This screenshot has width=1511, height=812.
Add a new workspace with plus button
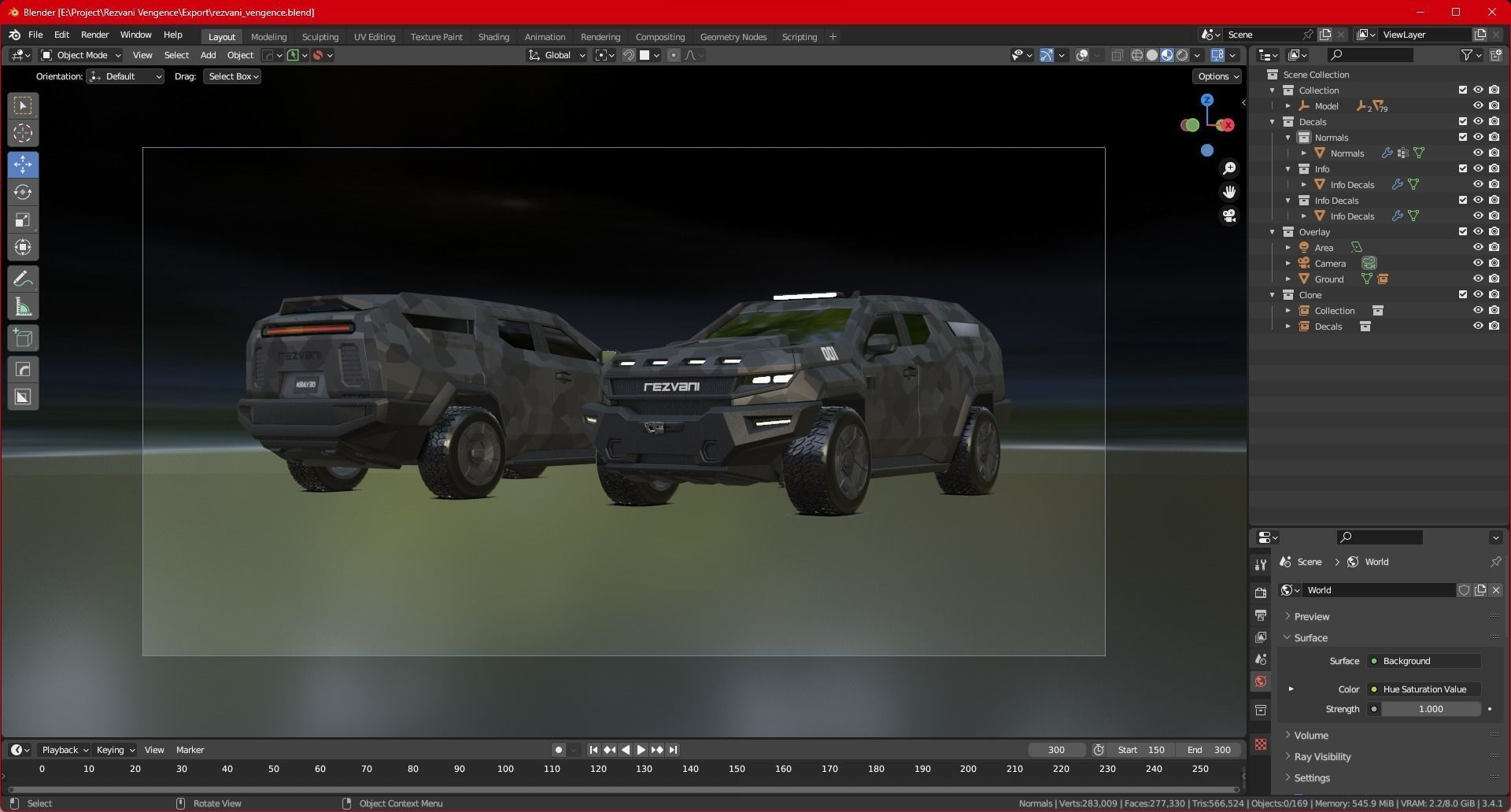[833, 36]
